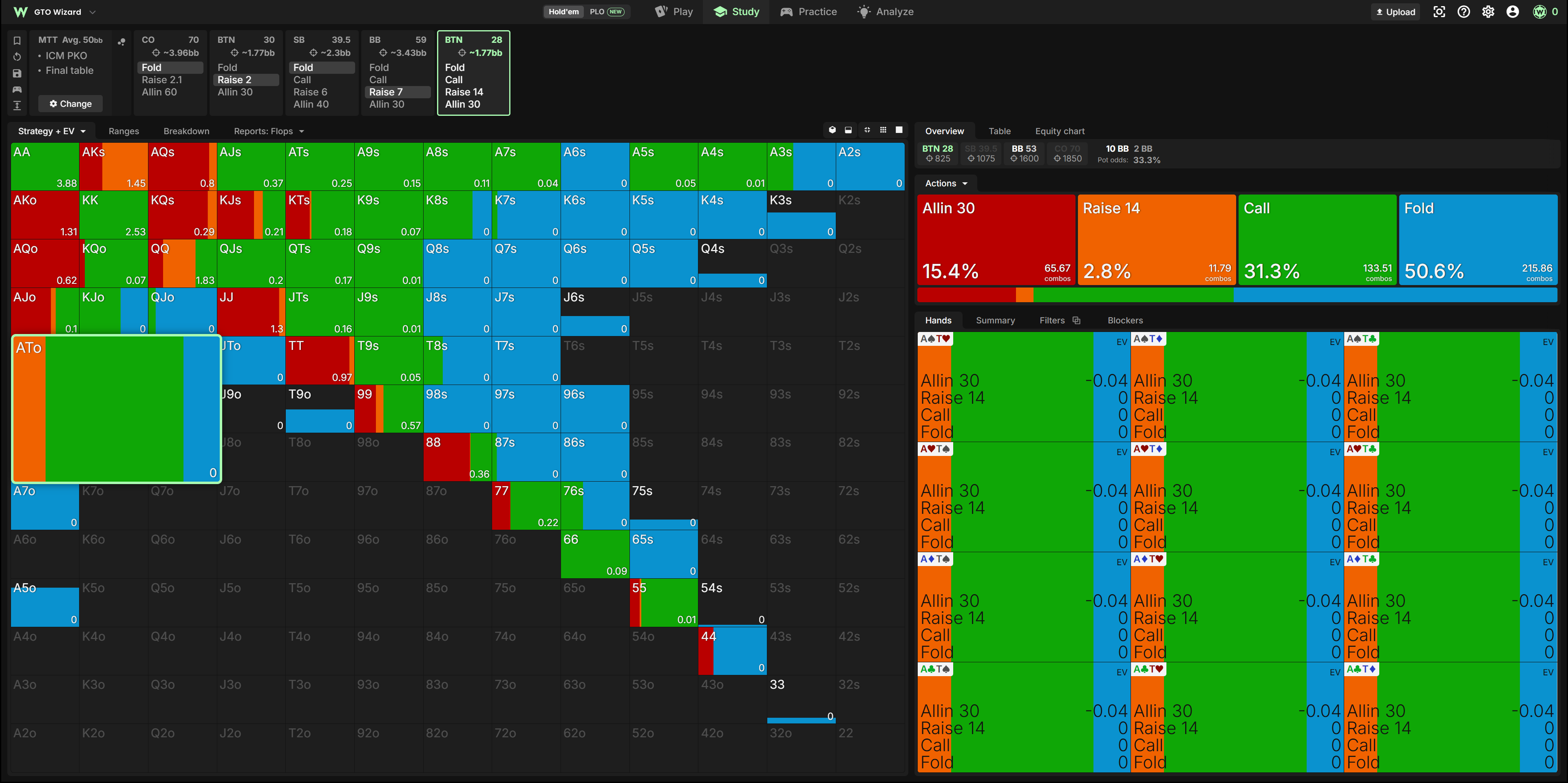Image resolution: width=1568 pixels, height=783 pixels.
Task: Select the solid square matrix view icon
Action: click(x=899, y=130)
